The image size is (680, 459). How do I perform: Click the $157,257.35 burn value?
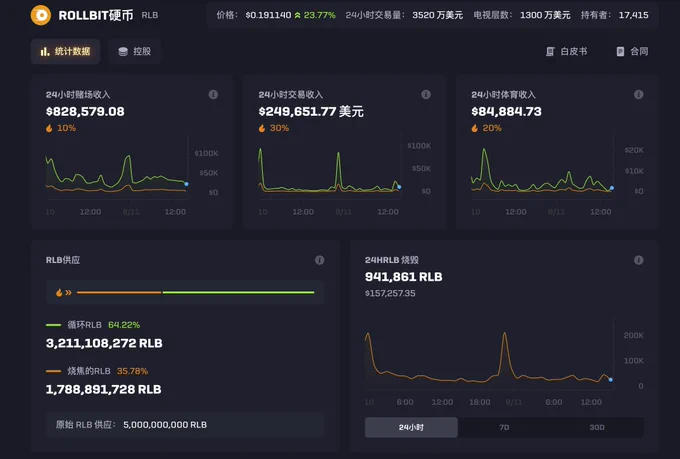tap(390, 293)
